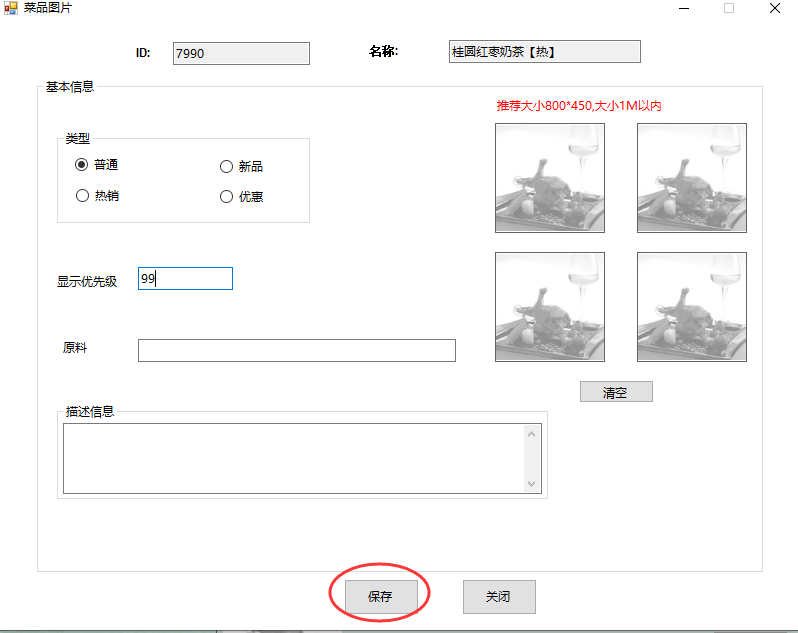Click the 类型 group label

77,138
